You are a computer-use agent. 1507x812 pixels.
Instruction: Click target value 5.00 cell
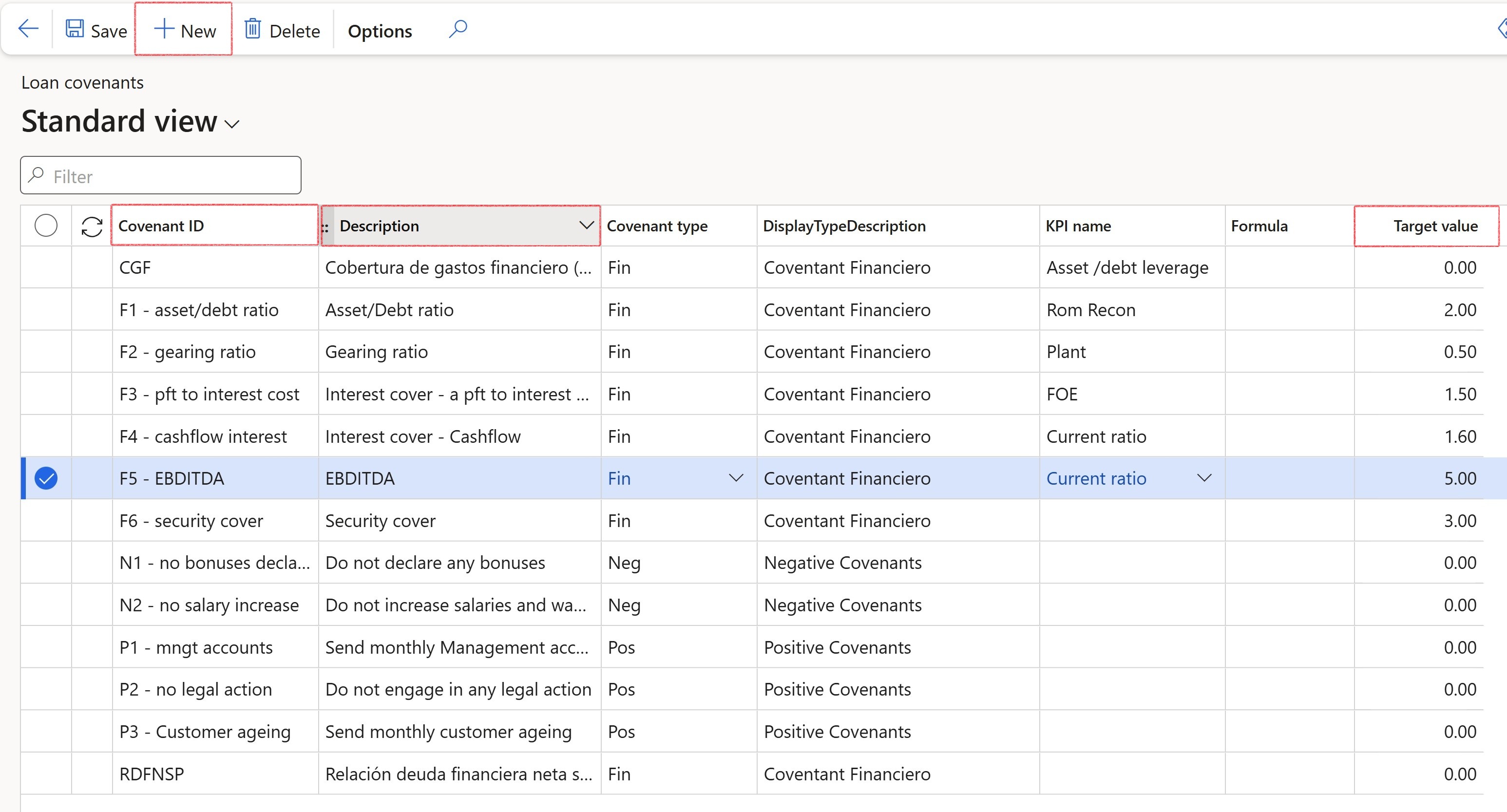pos(1419,478)
